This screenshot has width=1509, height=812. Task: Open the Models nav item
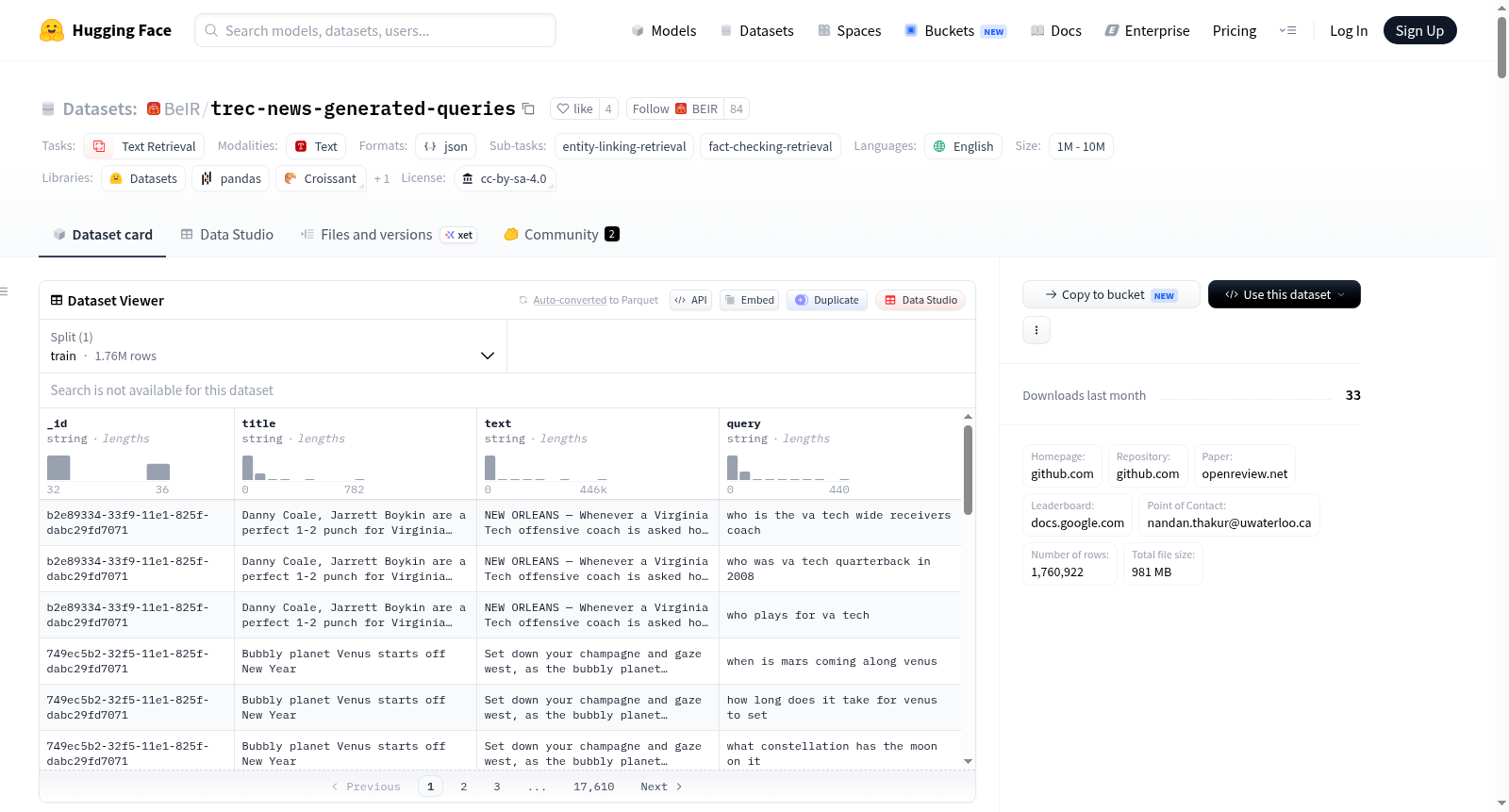tap(663, 30)
